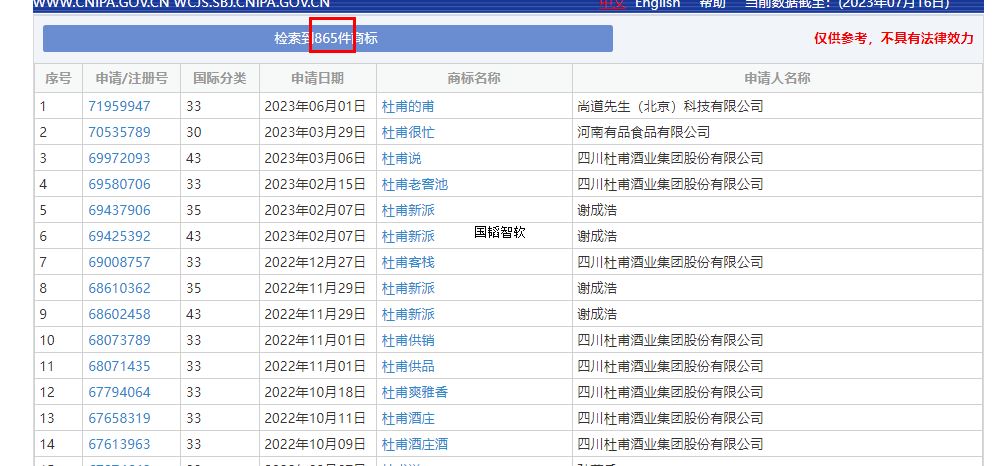This screenshot has height=466, width=1002.
Task: Select the red 仅供参考，不具有法律效力 notice
Action: [x=893, y=38]
